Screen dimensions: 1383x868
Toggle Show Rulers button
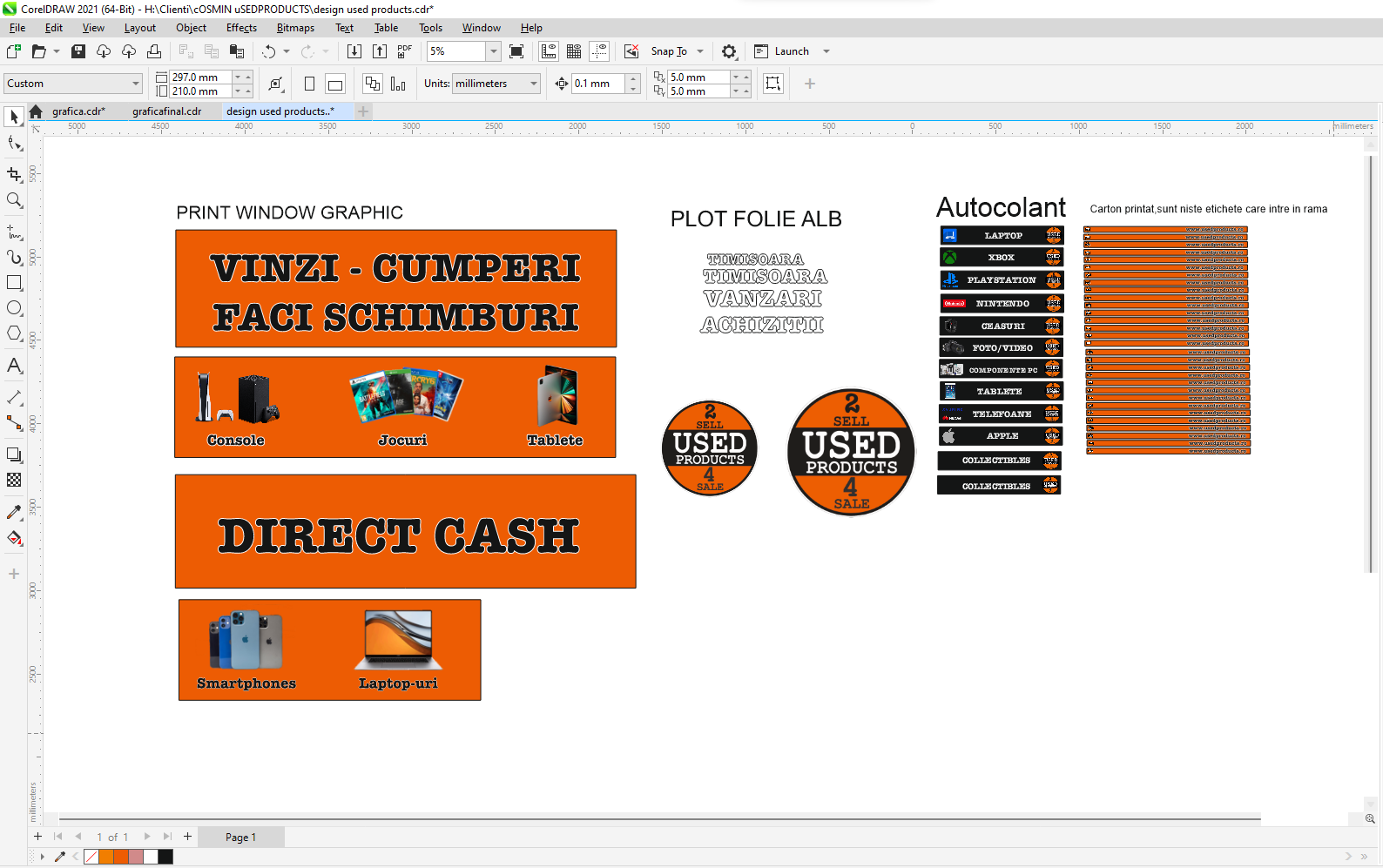coord(549,51)
